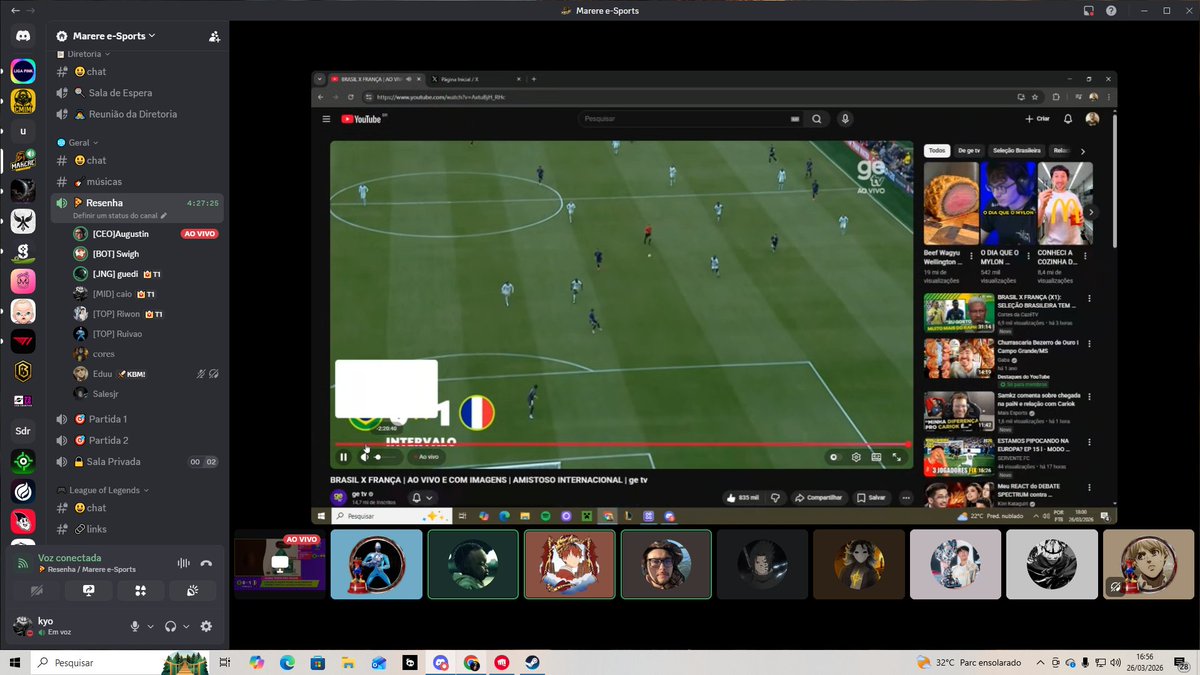
Task: Open the chat channel under Diretoria
Action: [138, 72]
